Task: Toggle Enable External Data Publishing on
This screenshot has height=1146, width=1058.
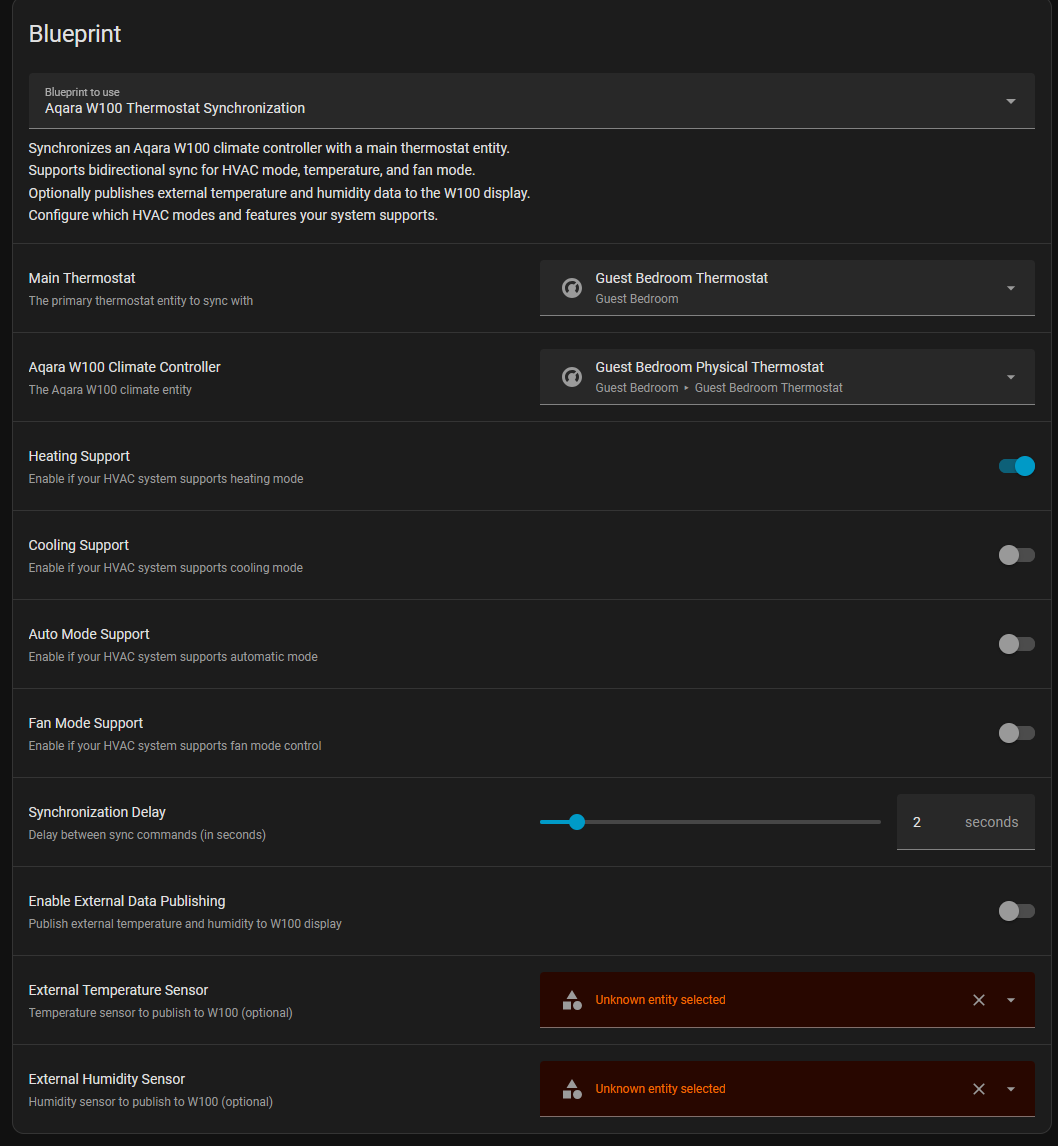Action: [1016, 911]
